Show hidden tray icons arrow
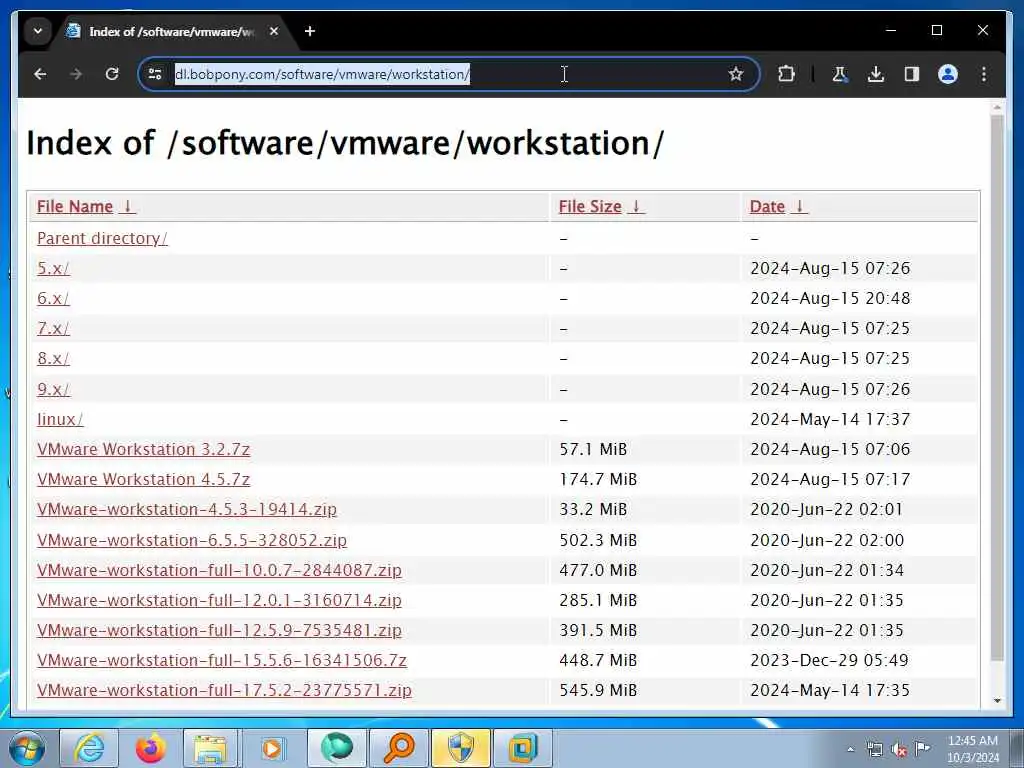 (x=850, y=749)
